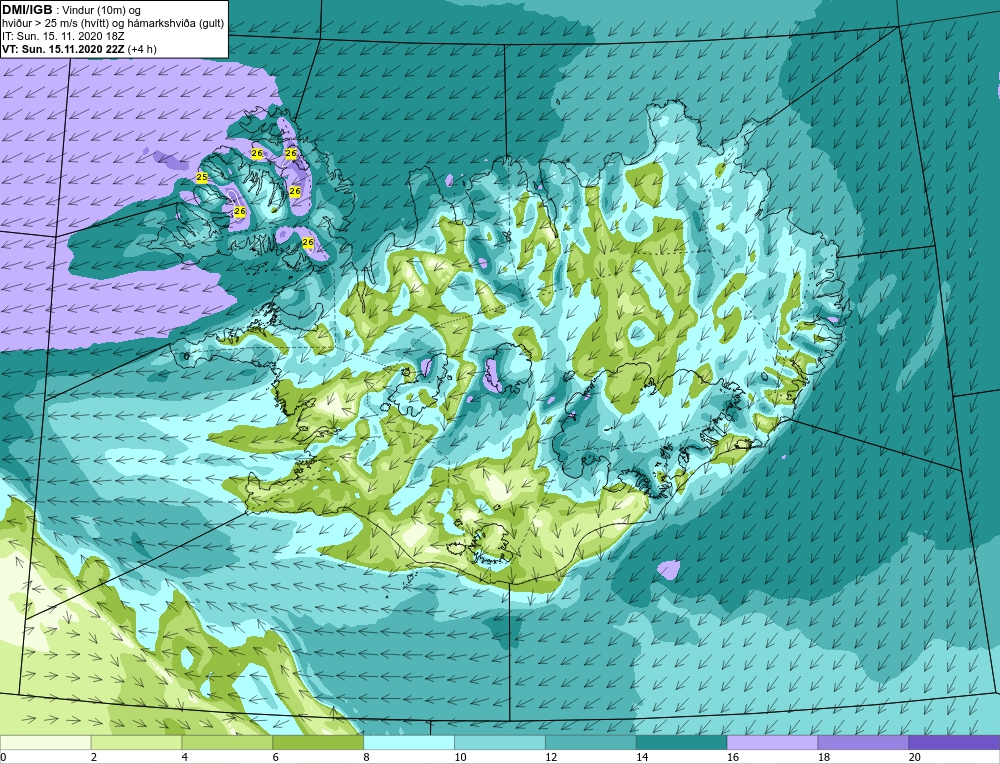Click header text "DMI/IGB"
Viewport: 1000px width, 764px height.
[x=27, y=10]
